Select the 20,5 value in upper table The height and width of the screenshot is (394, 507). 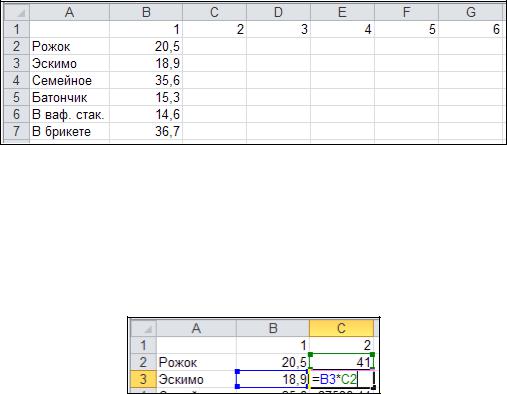[x=146, y=46]
